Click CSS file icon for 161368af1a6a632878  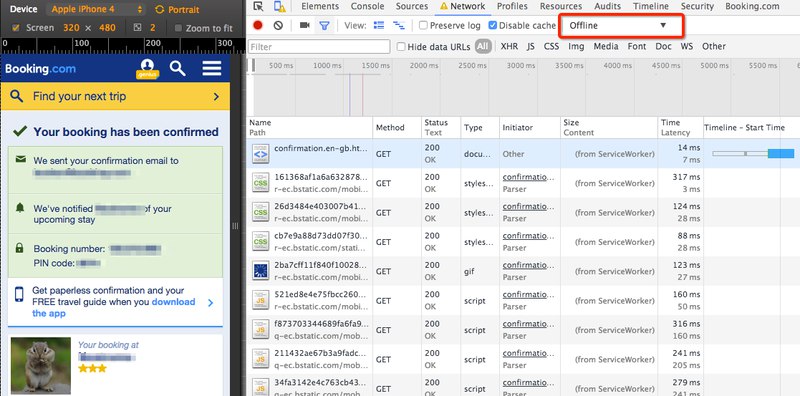261,183
